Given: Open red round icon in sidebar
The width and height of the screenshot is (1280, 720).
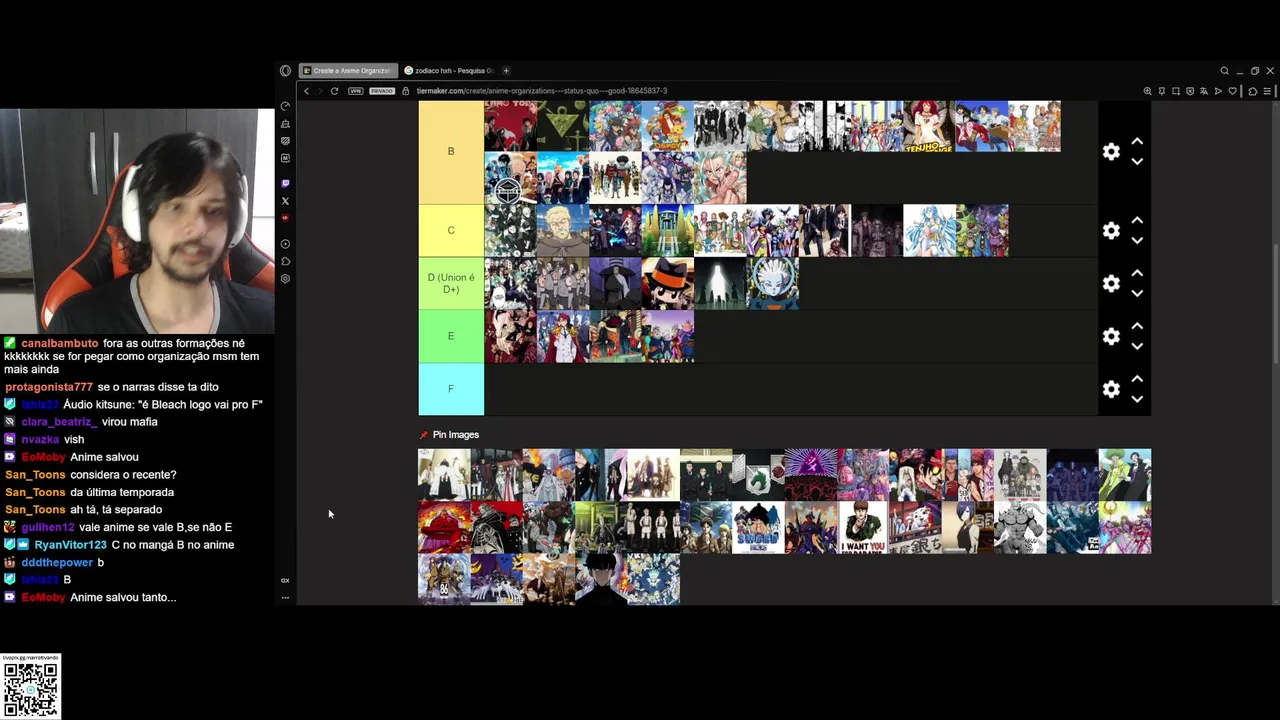Looking at the screenshot, I should pos(285,218).
